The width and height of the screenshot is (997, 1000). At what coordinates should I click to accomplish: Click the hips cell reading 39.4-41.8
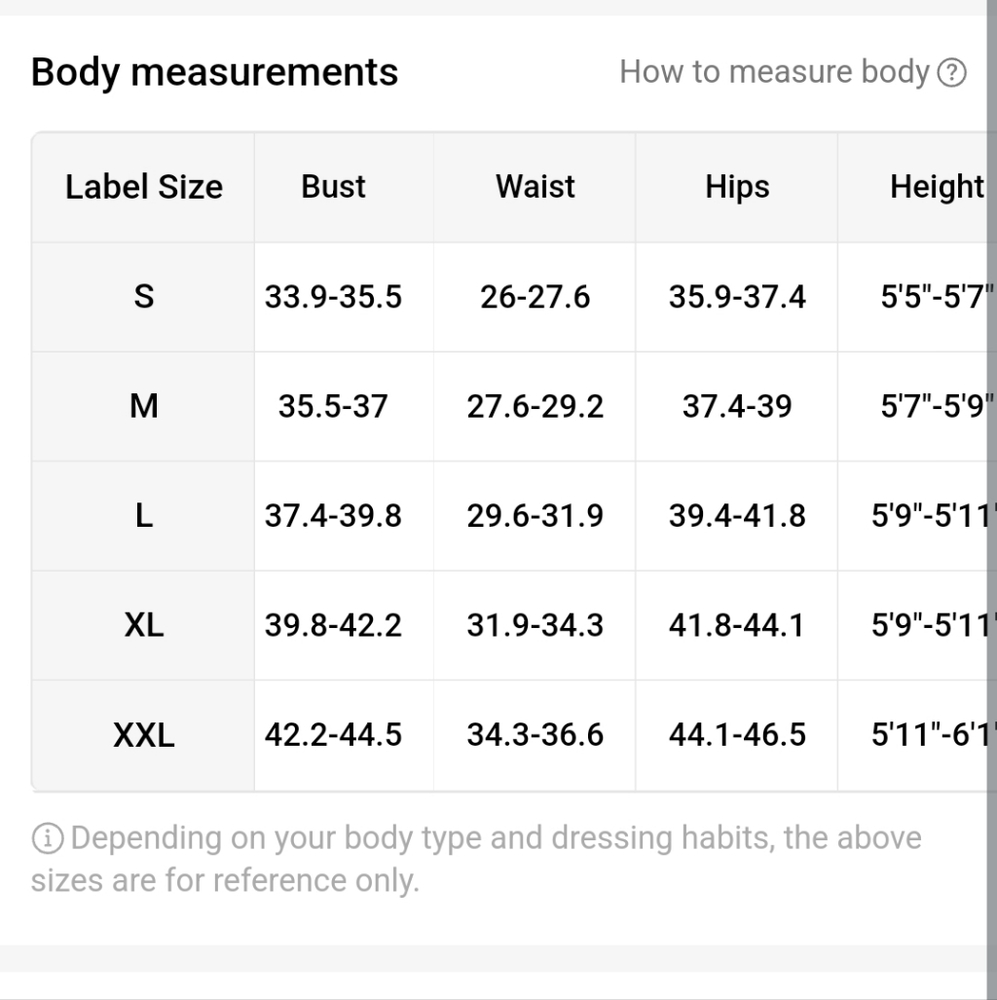pyautogui.click(x=737, y=516)
